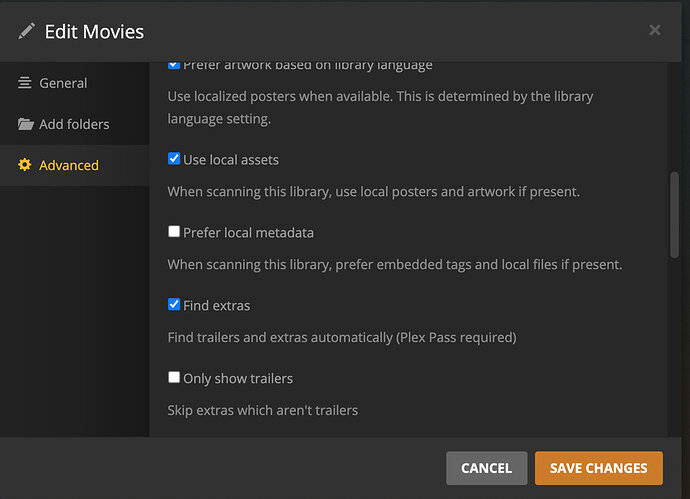The height and width of the screenshot is (499, 690).
Task: Disable the Use local assets checkbox
Action: 174,159
